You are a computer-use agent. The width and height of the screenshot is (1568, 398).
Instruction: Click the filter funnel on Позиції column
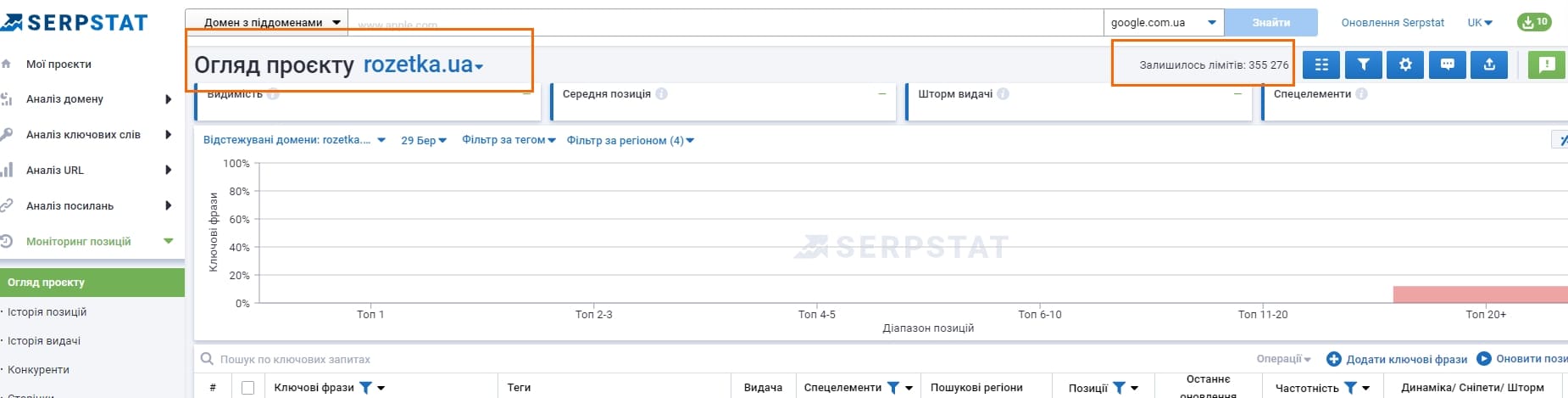(1119, 388)
